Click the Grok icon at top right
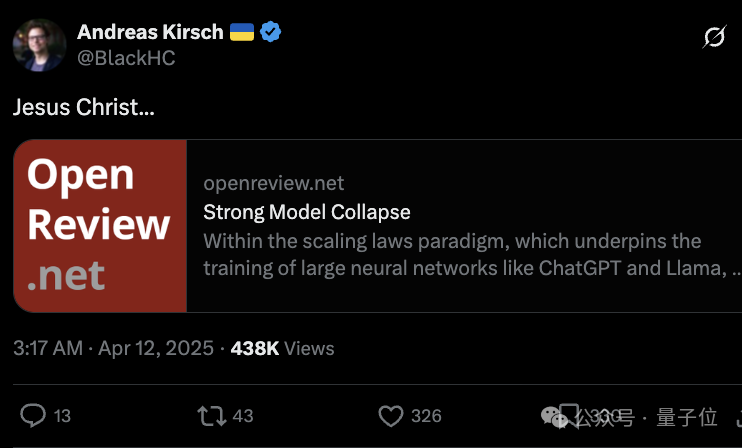Screen dimensions: 742x448 (714, 38)
